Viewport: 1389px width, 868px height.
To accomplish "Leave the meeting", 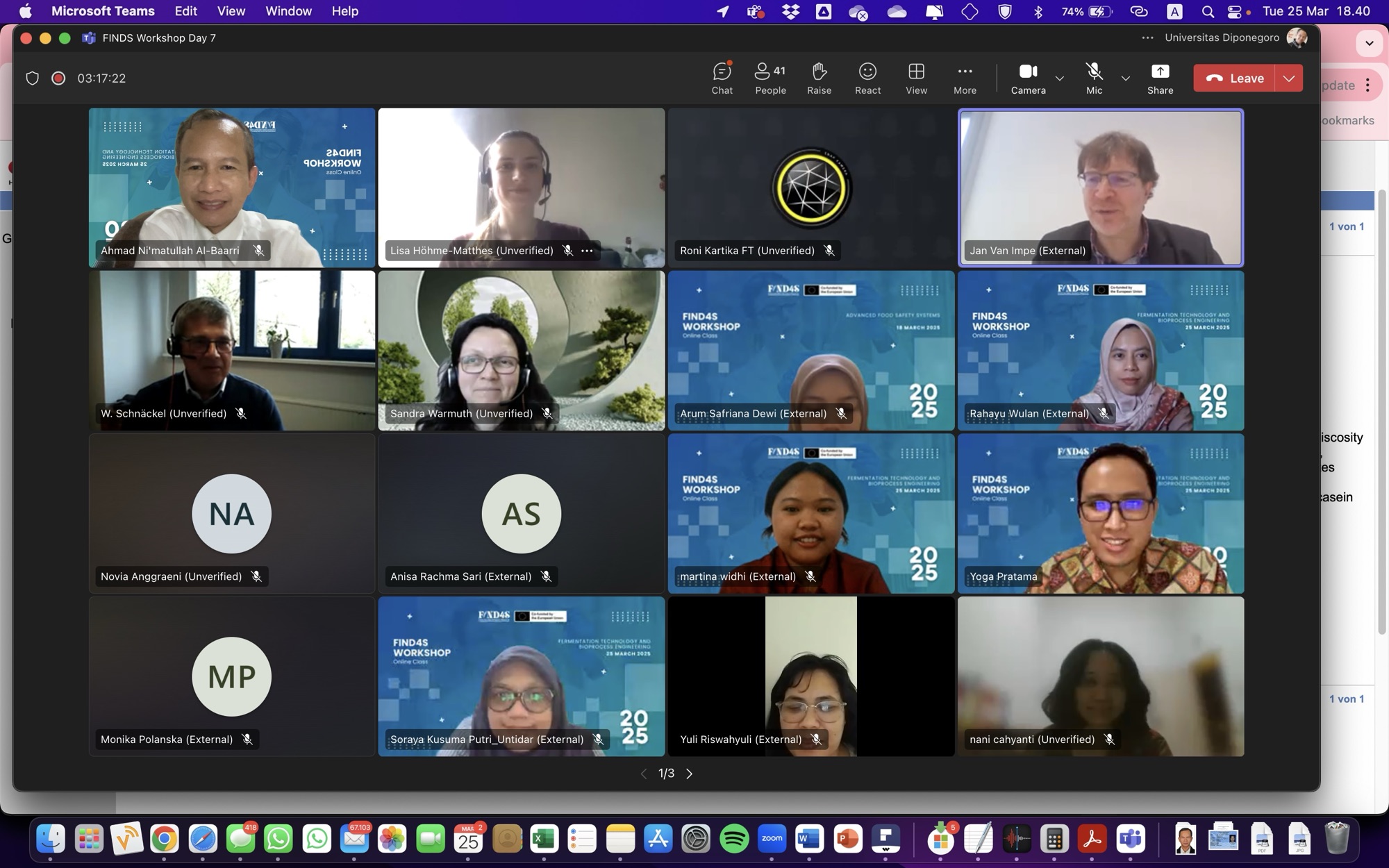I will tap(1235, 78).
